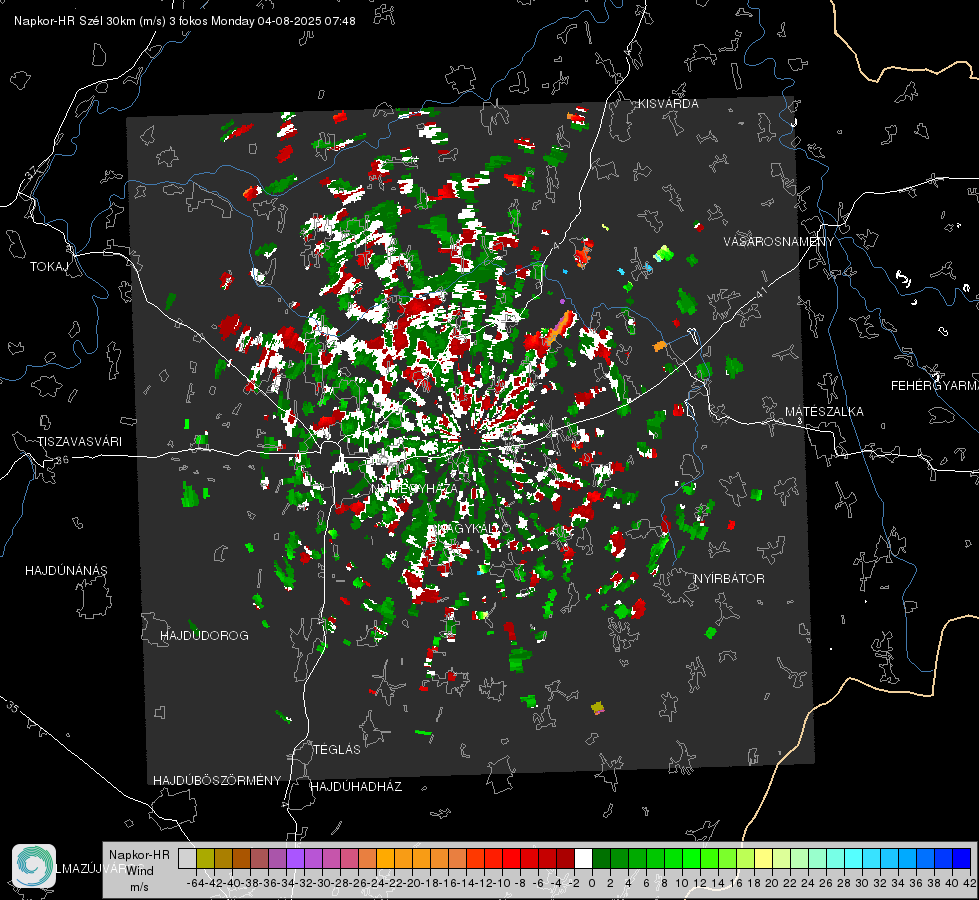The image size is (979, 900).
Task: Click the 'Napkor-HR' legend title
Action: coord(139,855)
